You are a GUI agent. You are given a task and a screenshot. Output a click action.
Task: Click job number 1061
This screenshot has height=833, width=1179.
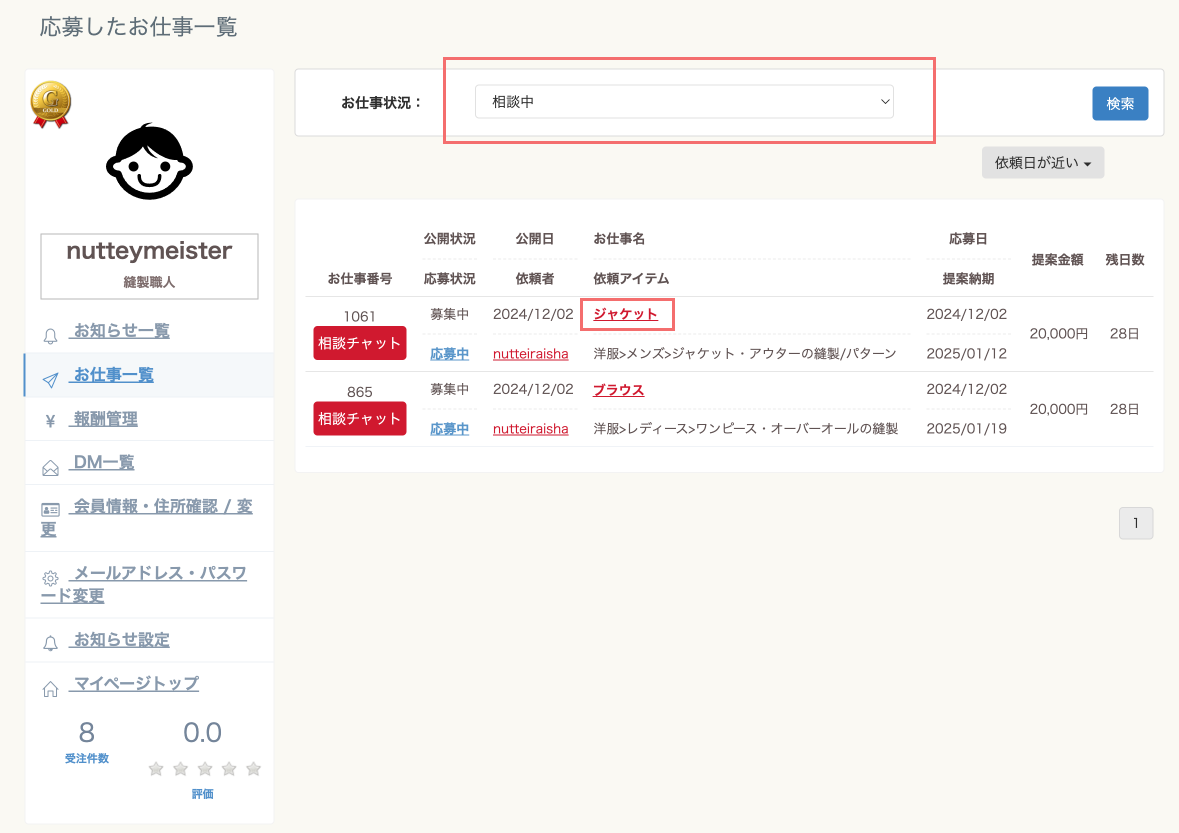tap(359, 317)
